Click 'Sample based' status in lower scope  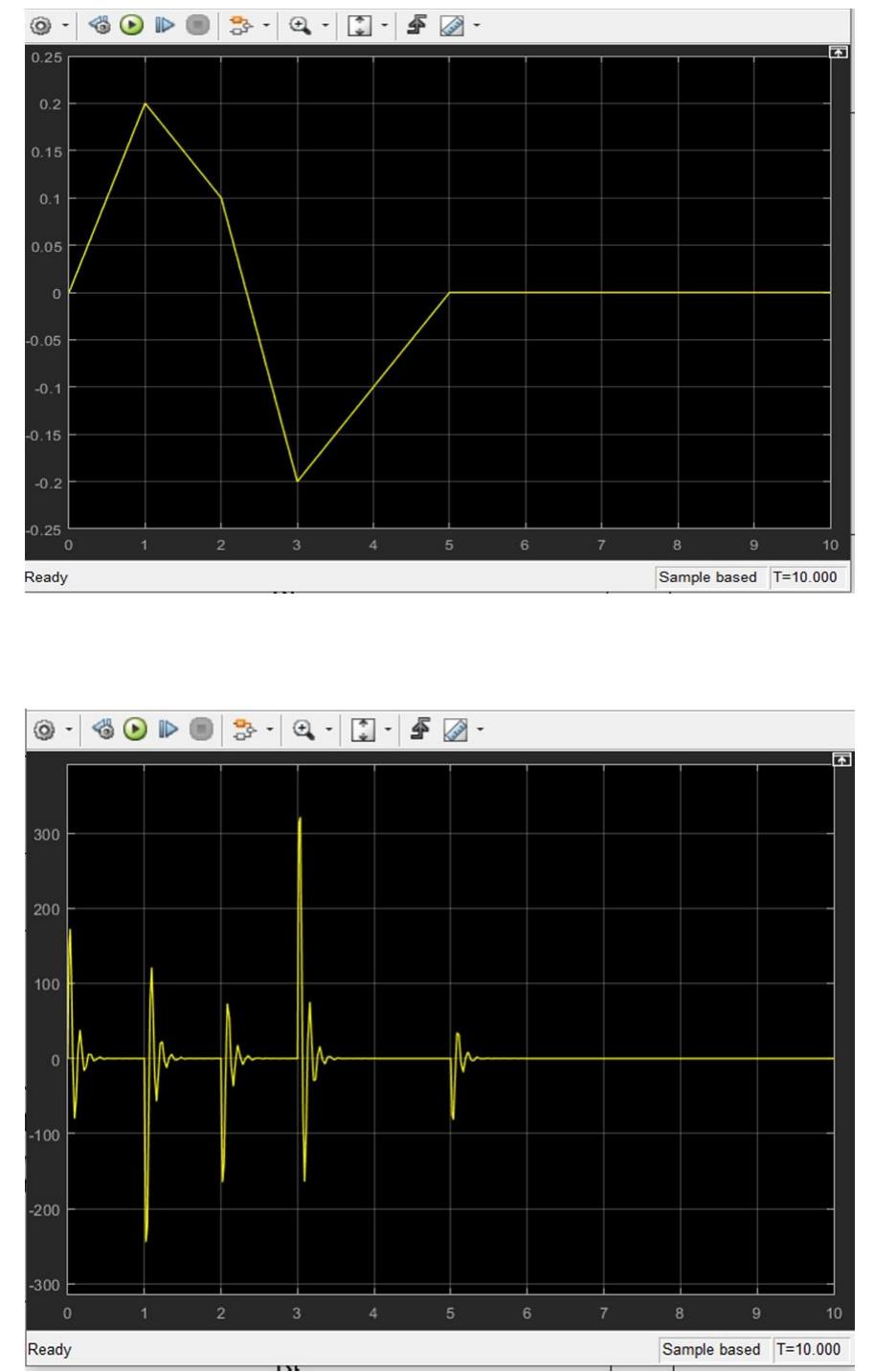pyautogui.click(x=711, y=1349)
